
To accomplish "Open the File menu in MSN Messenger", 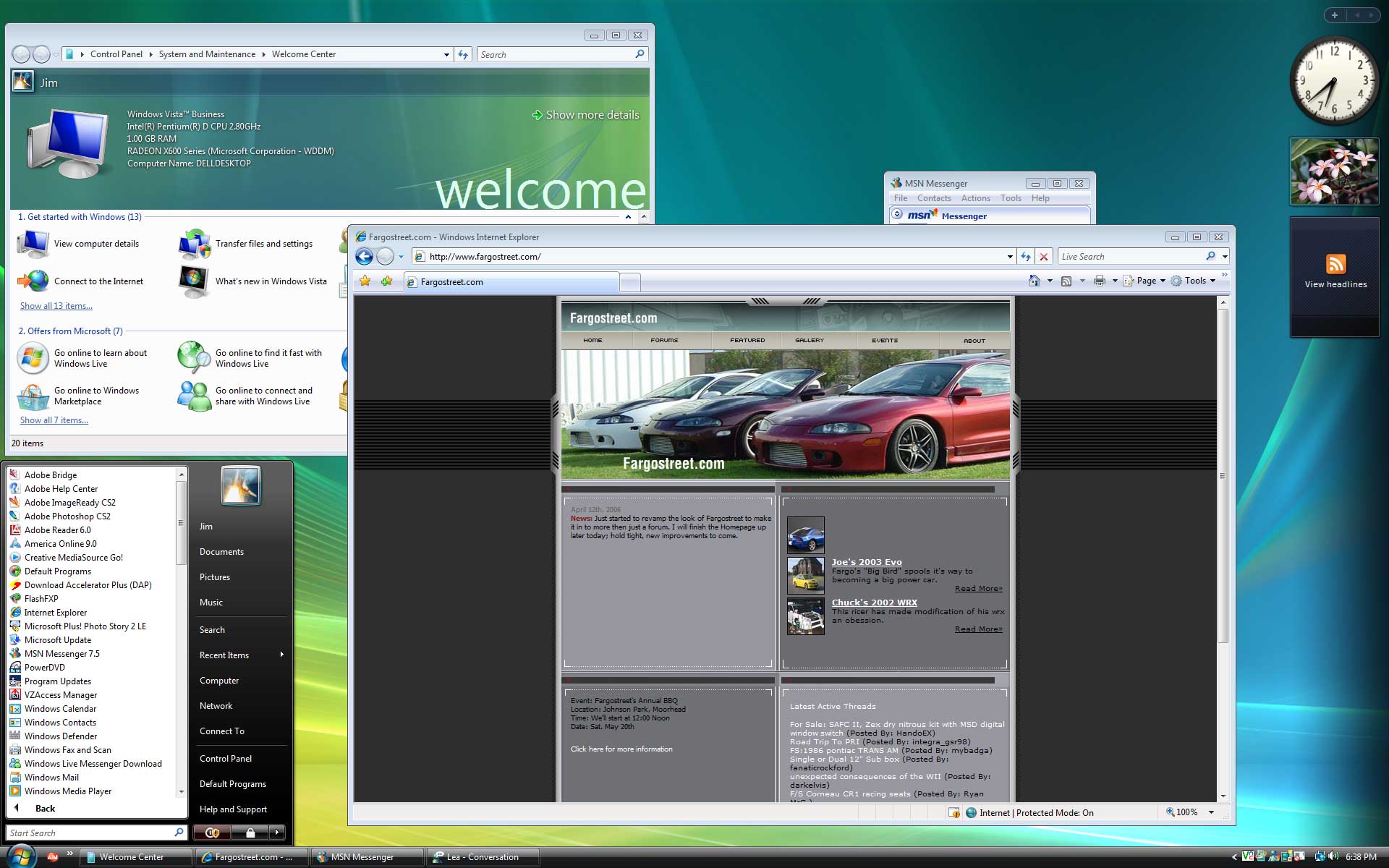I will pyautogui.click(x=901, y=198).
